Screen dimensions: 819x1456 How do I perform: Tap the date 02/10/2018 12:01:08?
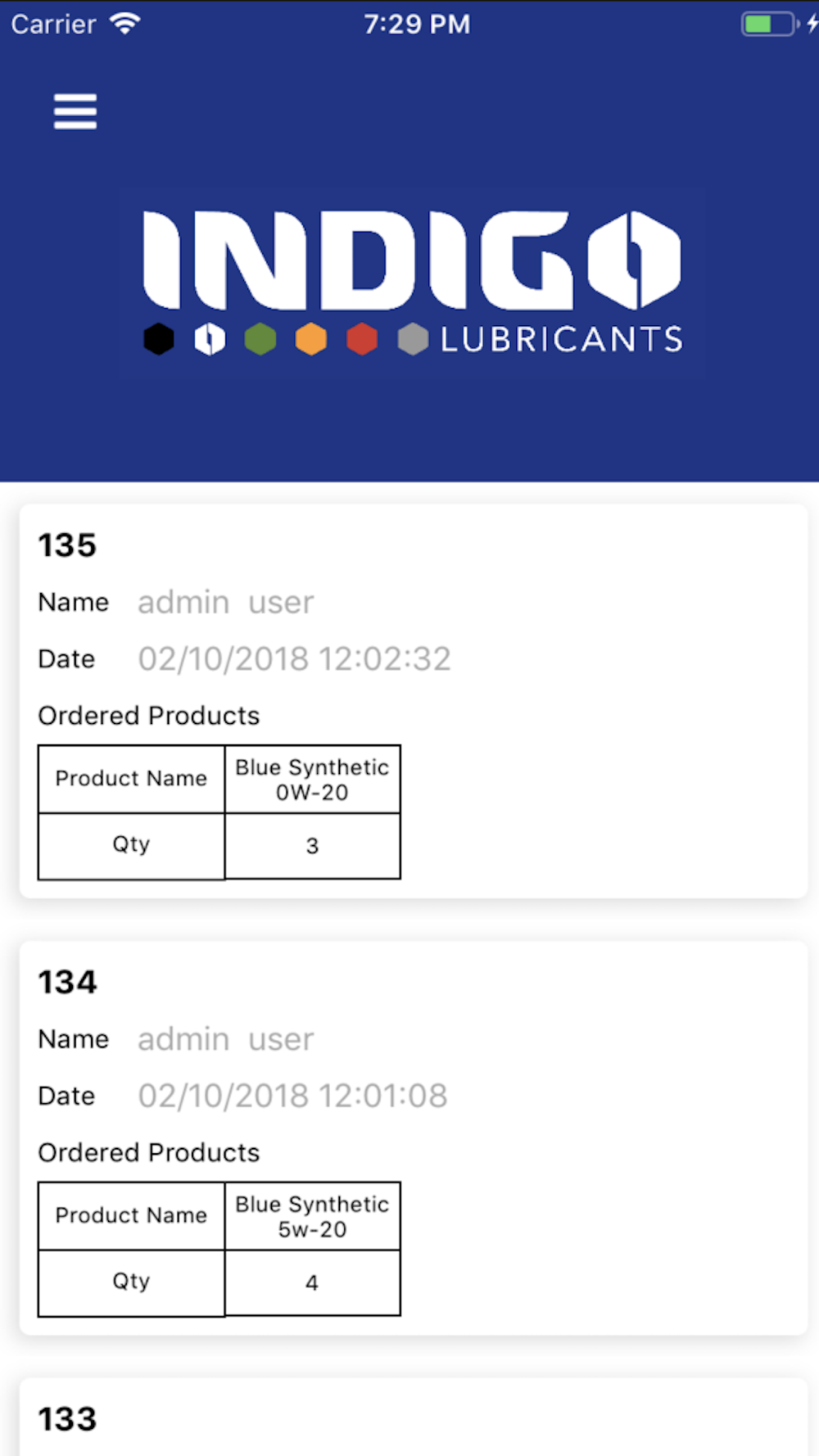292,1096
